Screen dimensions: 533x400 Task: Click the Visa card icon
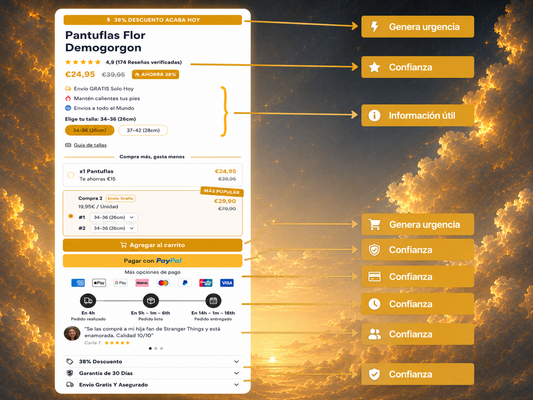(x=227, y=283)
